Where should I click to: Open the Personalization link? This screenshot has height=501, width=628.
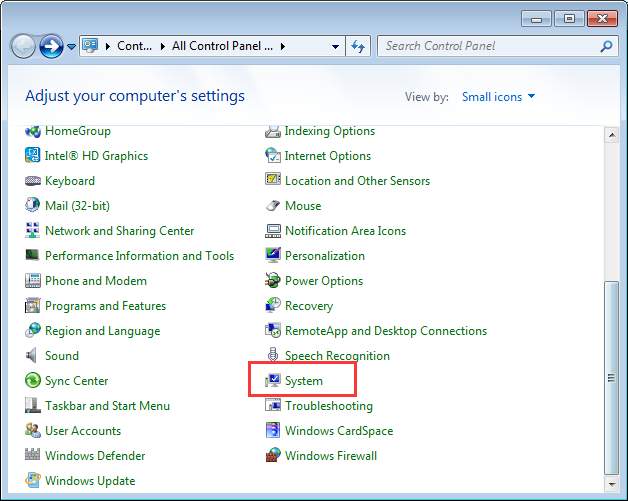(x=325, y=256)
